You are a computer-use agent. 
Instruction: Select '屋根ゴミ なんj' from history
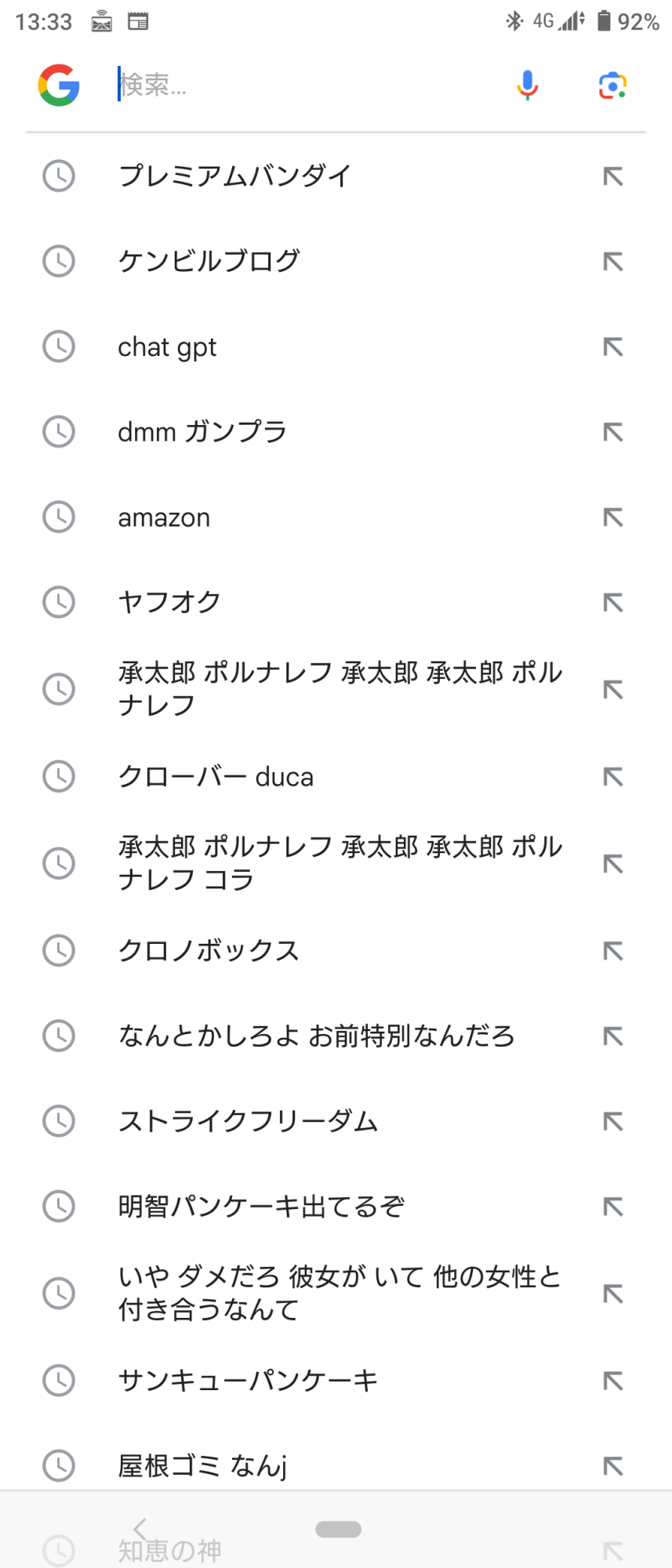pyautogui.click(x=202, y=1465)
